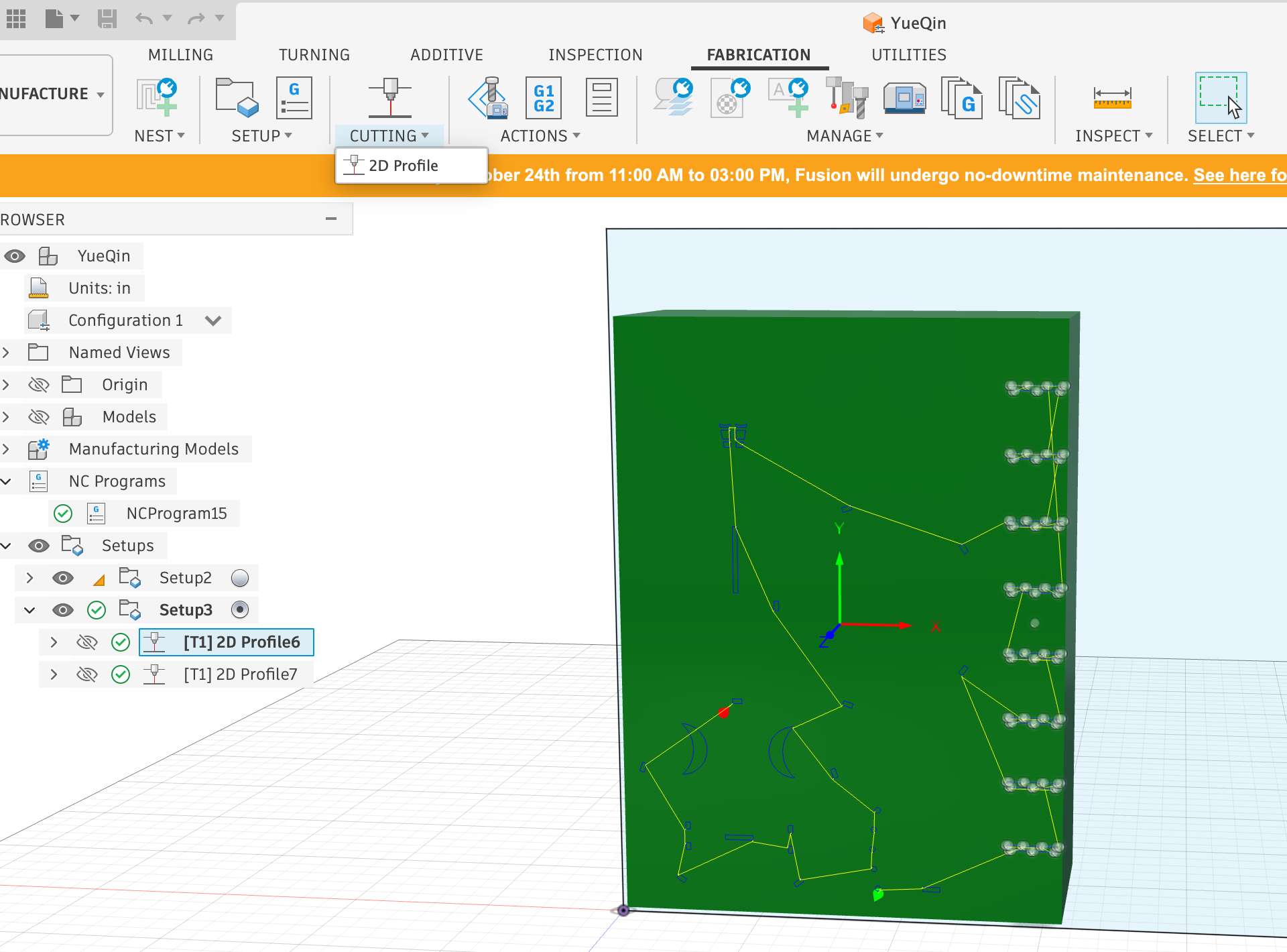Show the hidden Origin folder
Image resolution: width=1287 pixels, height=952 pixels.
click(39, 385)
